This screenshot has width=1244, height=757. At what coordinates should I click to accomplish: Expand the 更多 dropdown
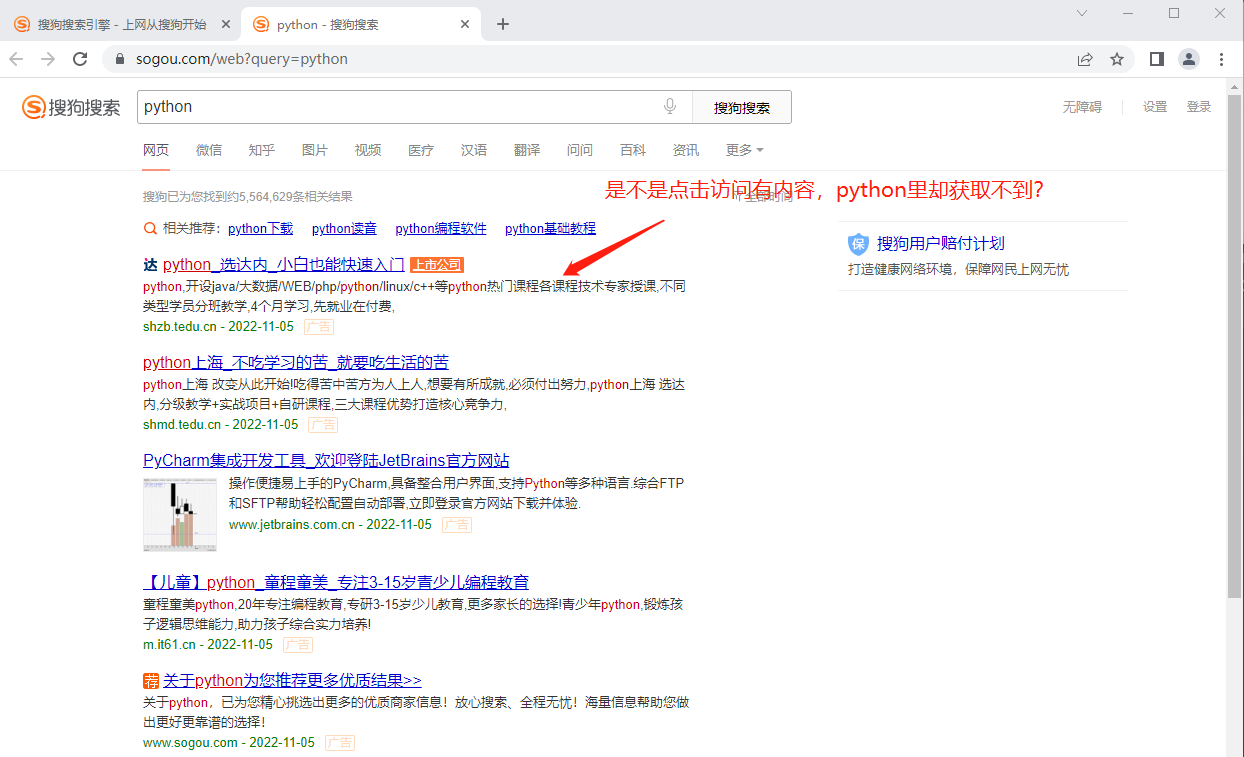[745, 150]
